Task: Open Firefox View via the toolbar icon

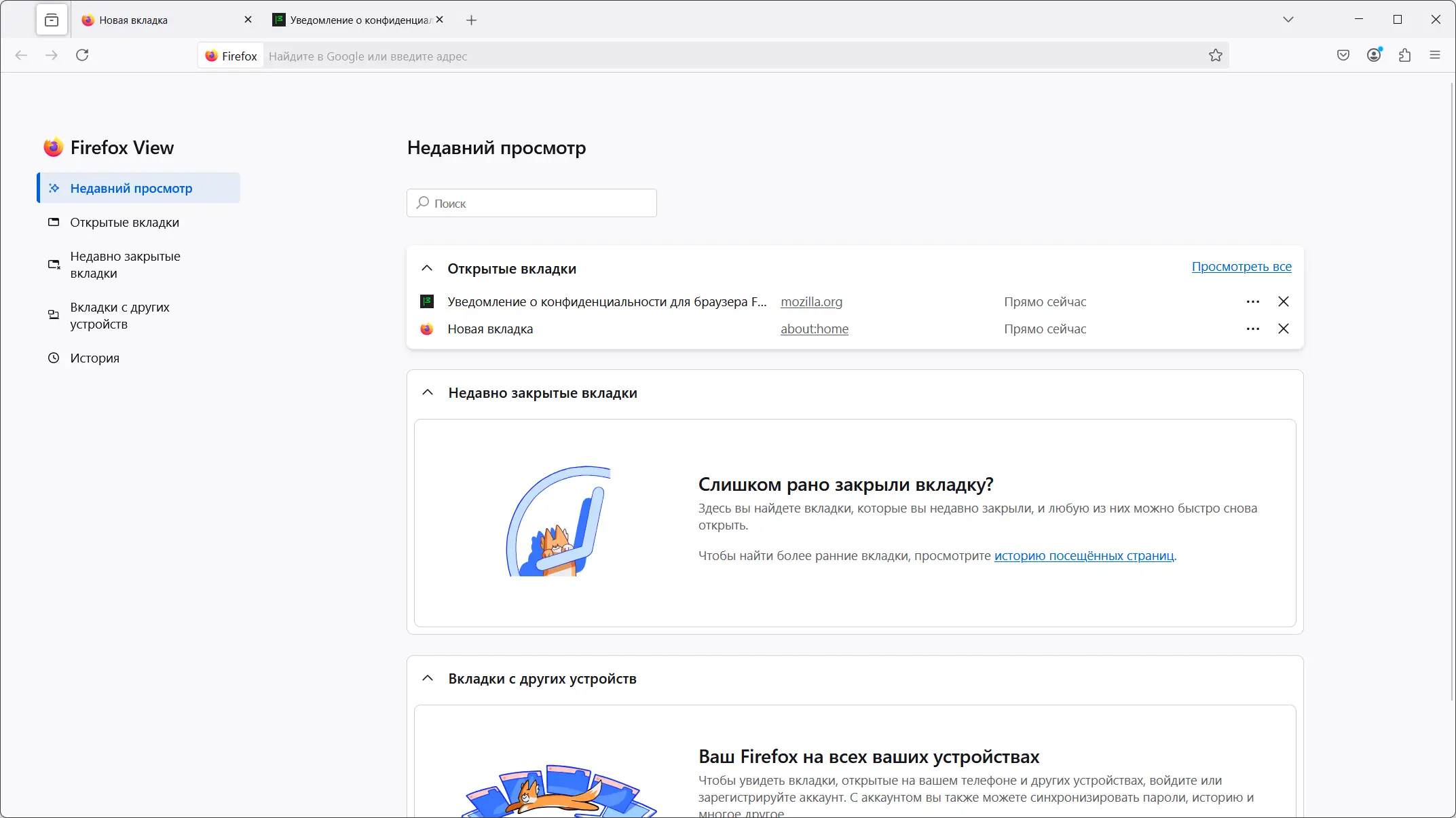Action: 52,20
